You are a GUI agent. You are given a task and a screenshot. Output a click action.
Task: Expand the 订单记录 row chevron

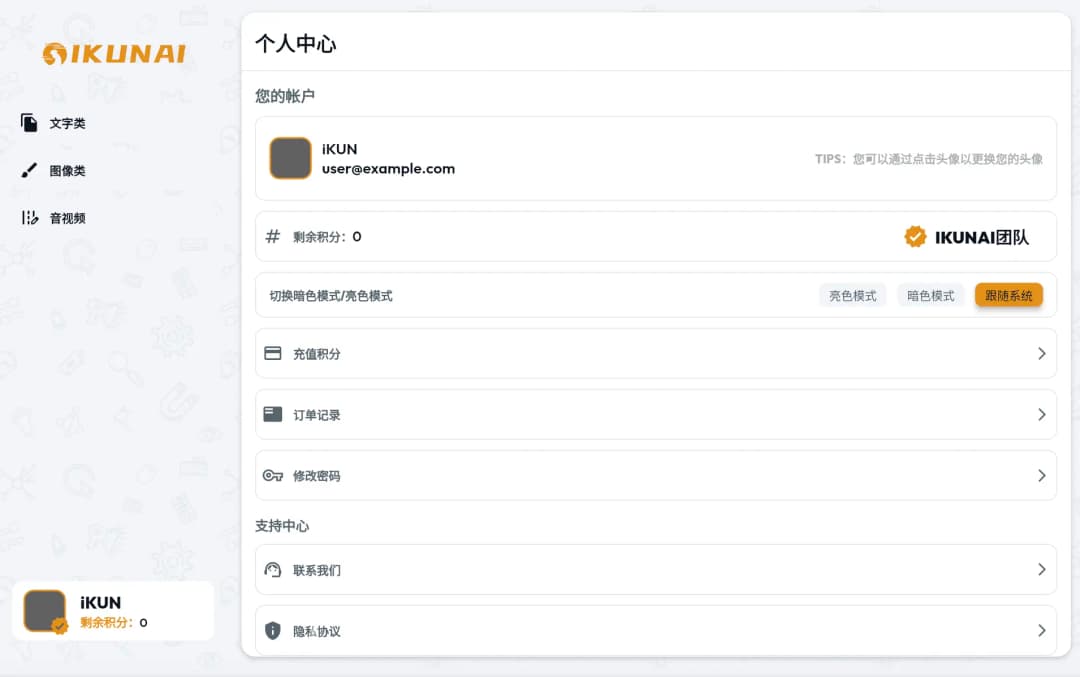click(x=1041, y=415)
